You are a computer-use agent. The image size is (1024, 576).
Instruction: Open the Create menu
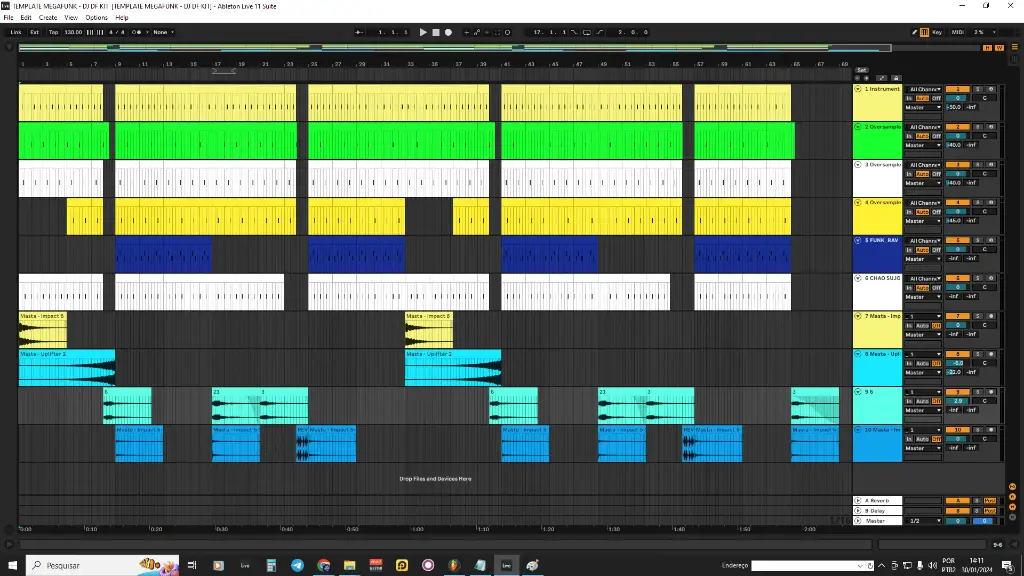tap(48, 18)
